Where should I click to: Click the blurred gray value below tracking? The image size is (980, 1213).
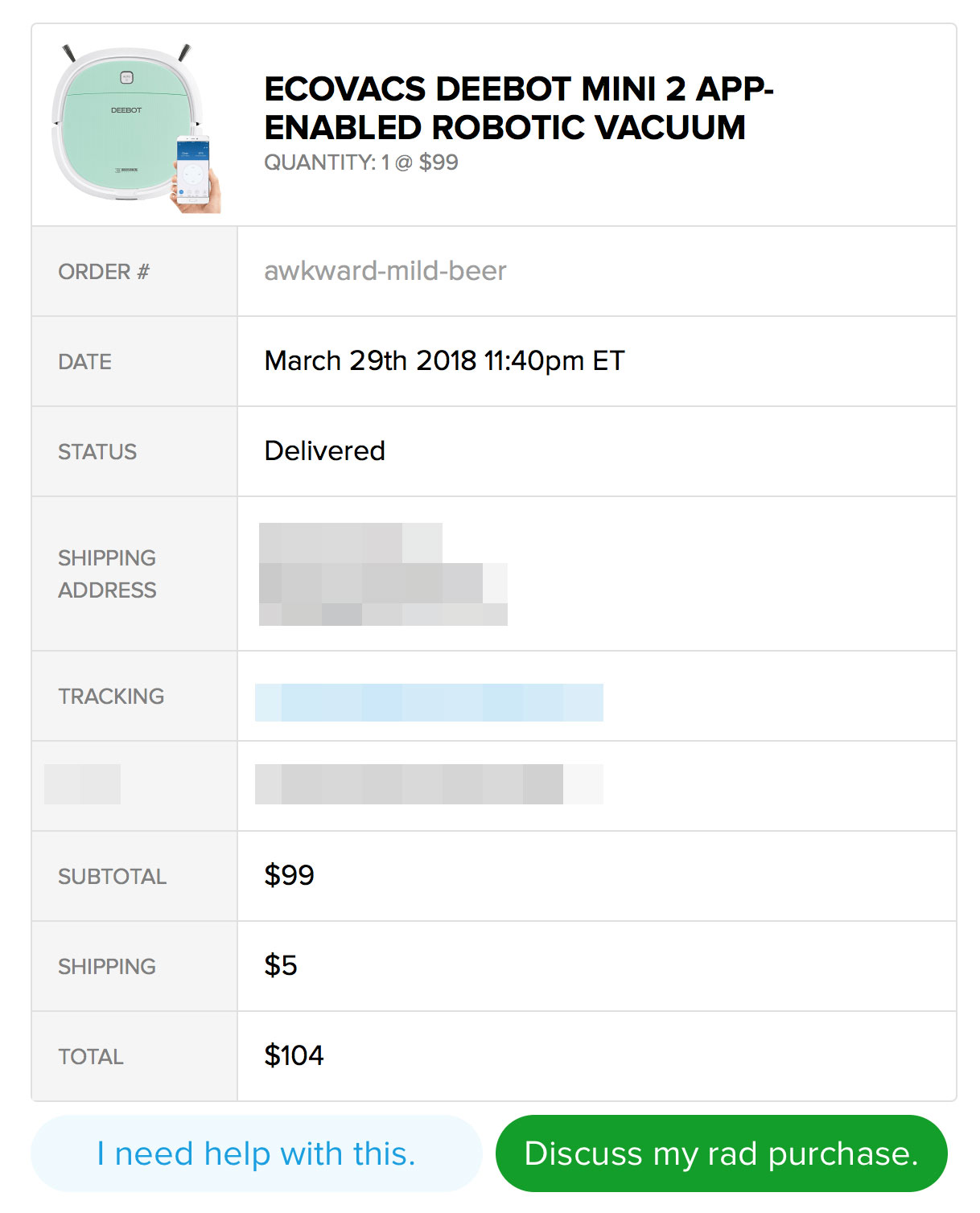tap(428, 784)
